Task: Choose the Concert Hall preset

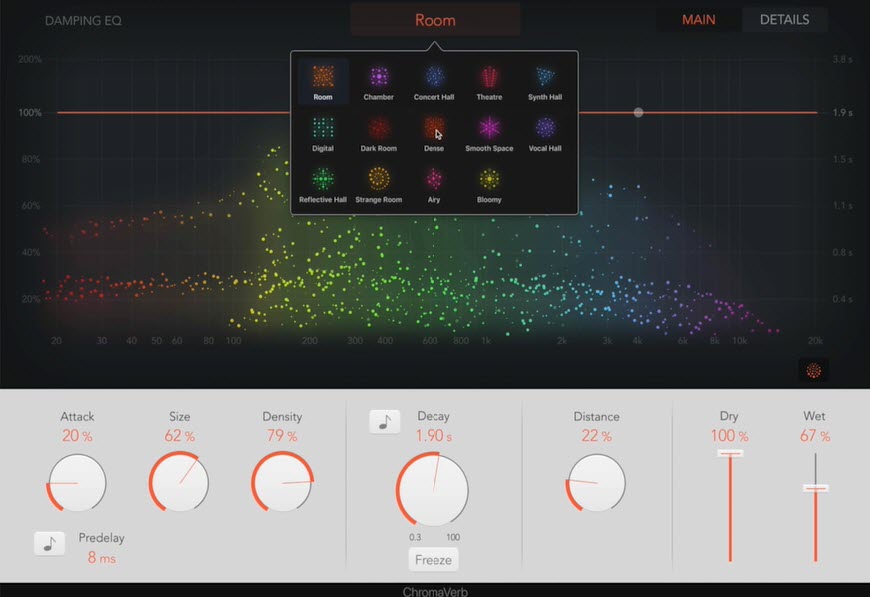Action: (x=434, y=74)
